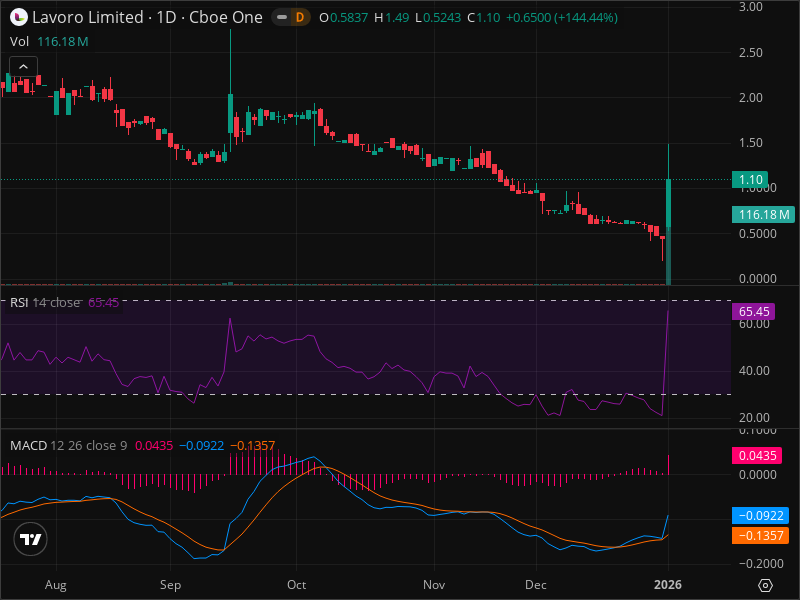Click the -0.2000 MACD scale value
Screen dimensions: 800x600
point(759,564)
